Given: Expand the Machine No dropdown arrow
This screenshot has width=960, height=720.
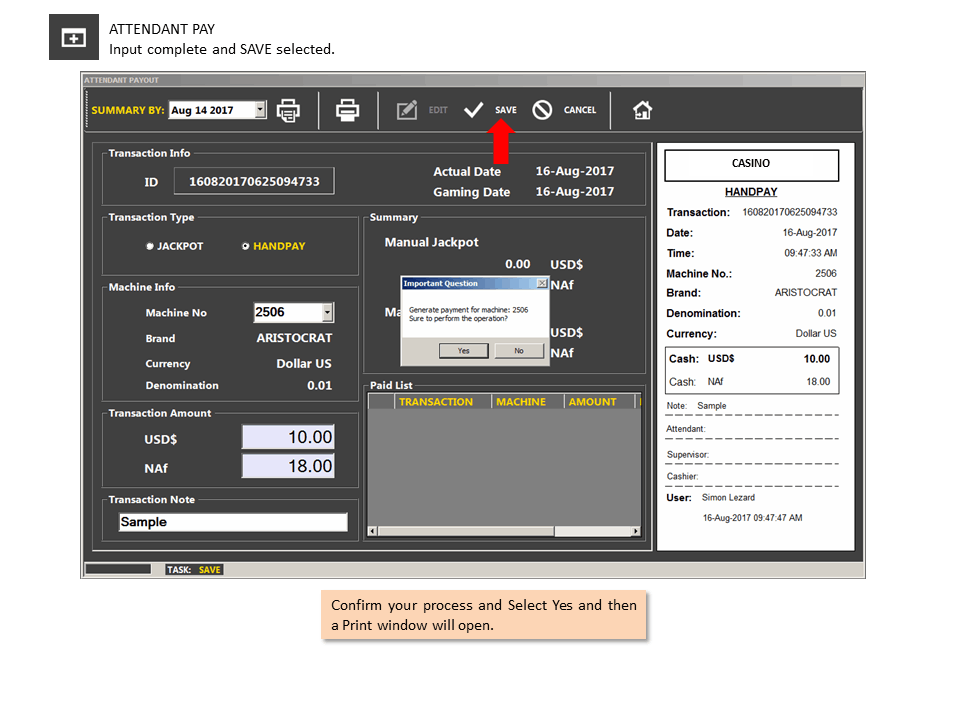Looking at the screenshot, I should (x=328, y=312).
